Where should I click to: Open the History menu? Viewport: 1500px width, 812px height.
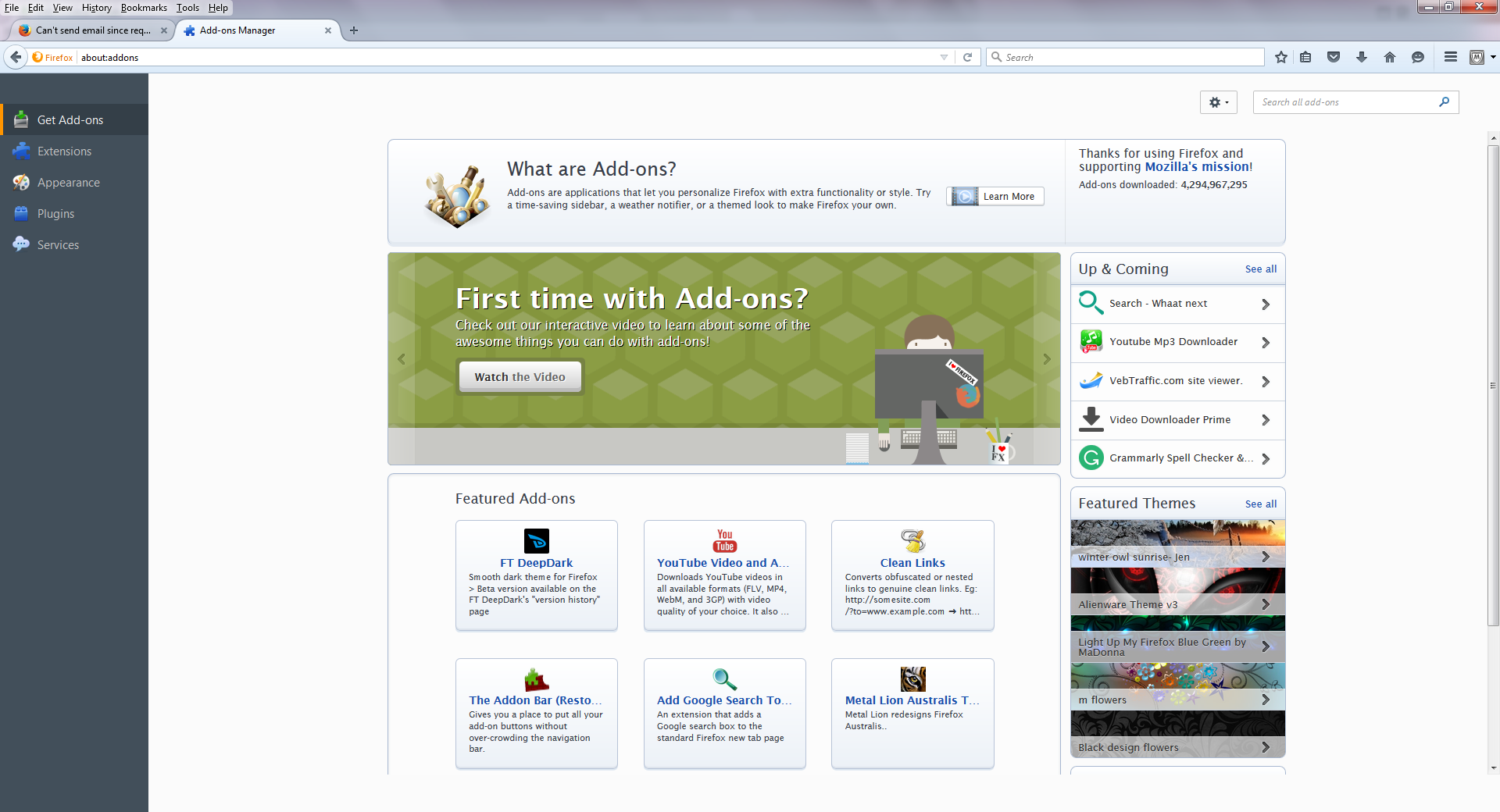97,8
